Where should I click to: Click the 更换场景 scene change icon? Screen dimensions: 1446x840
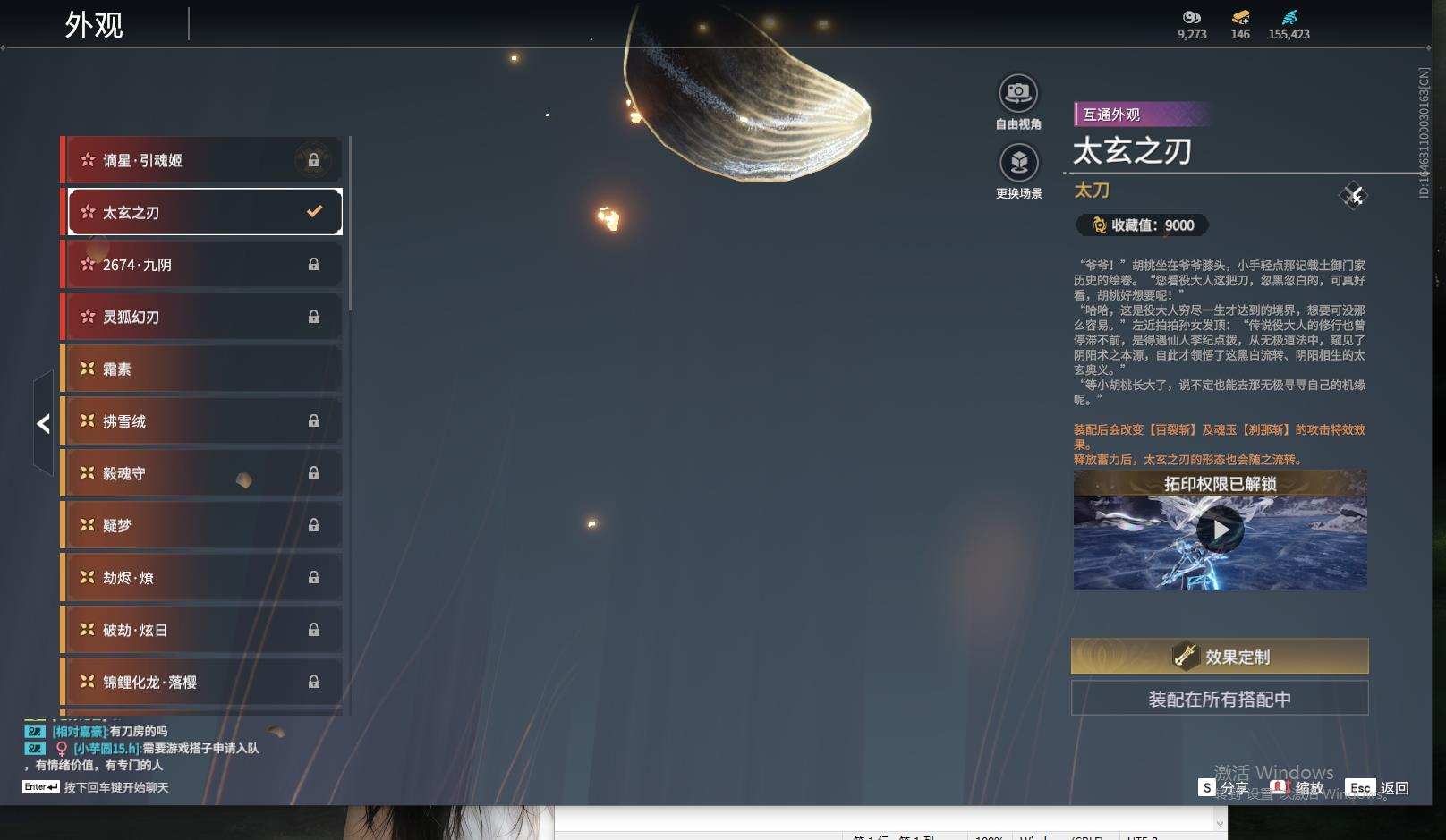[x=1018, y=163]
